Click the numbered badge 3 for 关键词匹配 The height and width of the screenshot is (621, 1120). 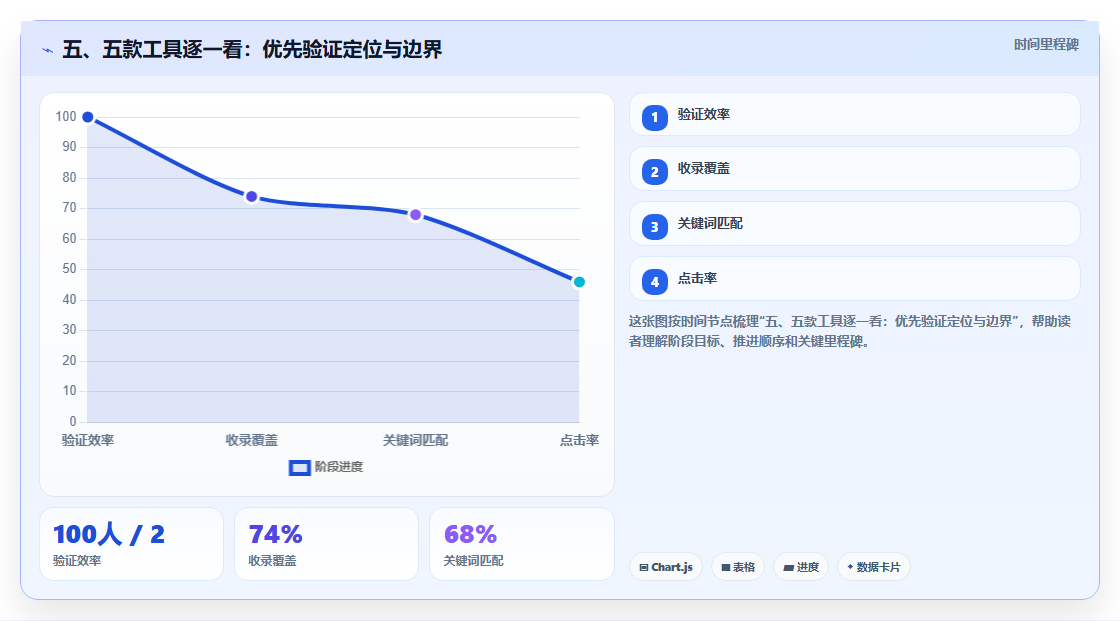pos(654,227)
